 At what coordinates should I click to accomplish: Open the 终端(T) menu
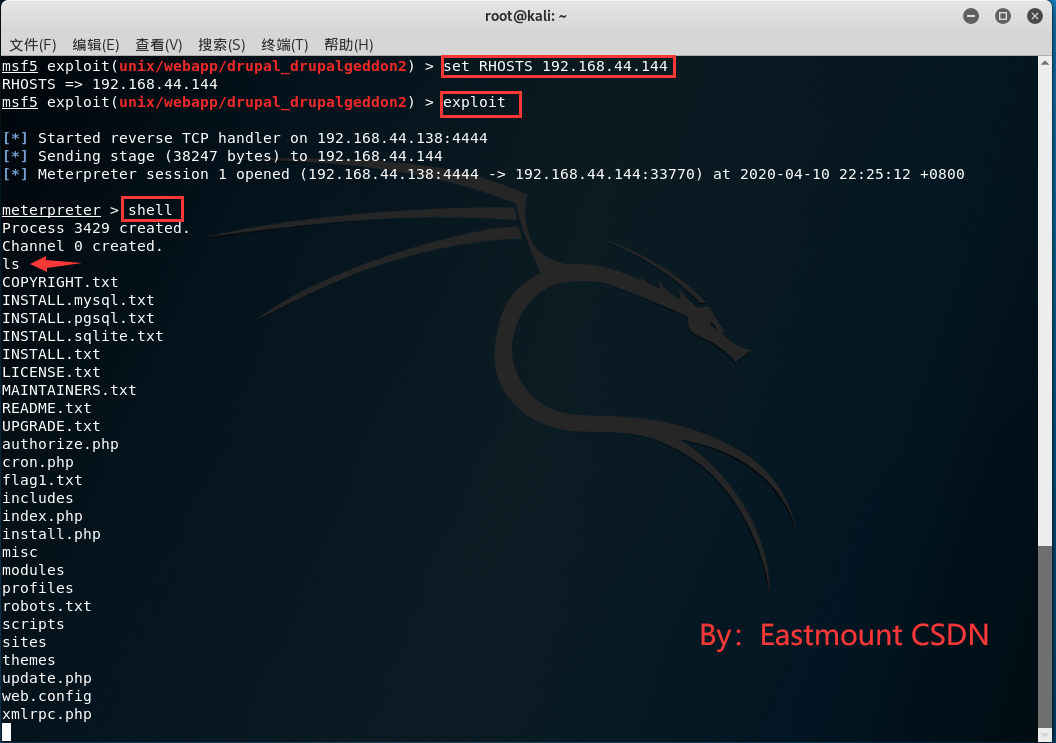pos(284,45)
